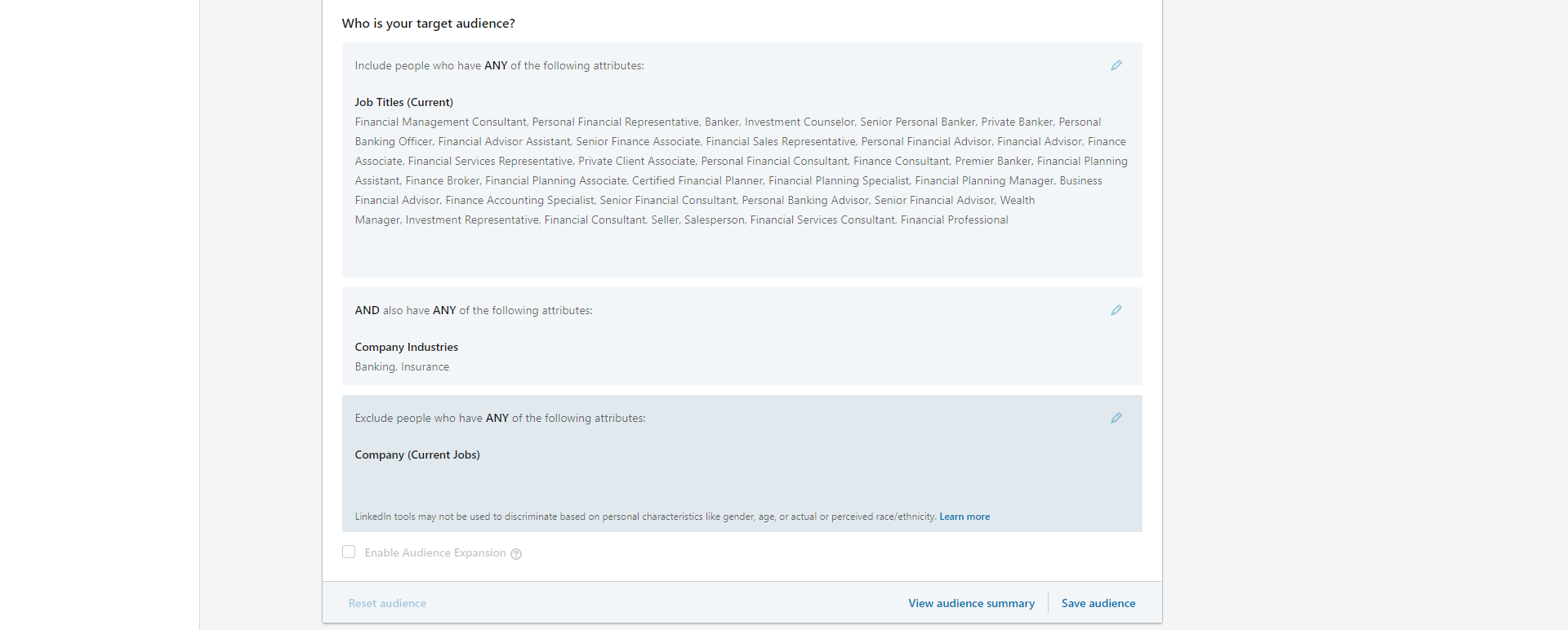This screenshot has width=1568, height=630.
Task: Reset the audience selections
Action: point(387,604)
